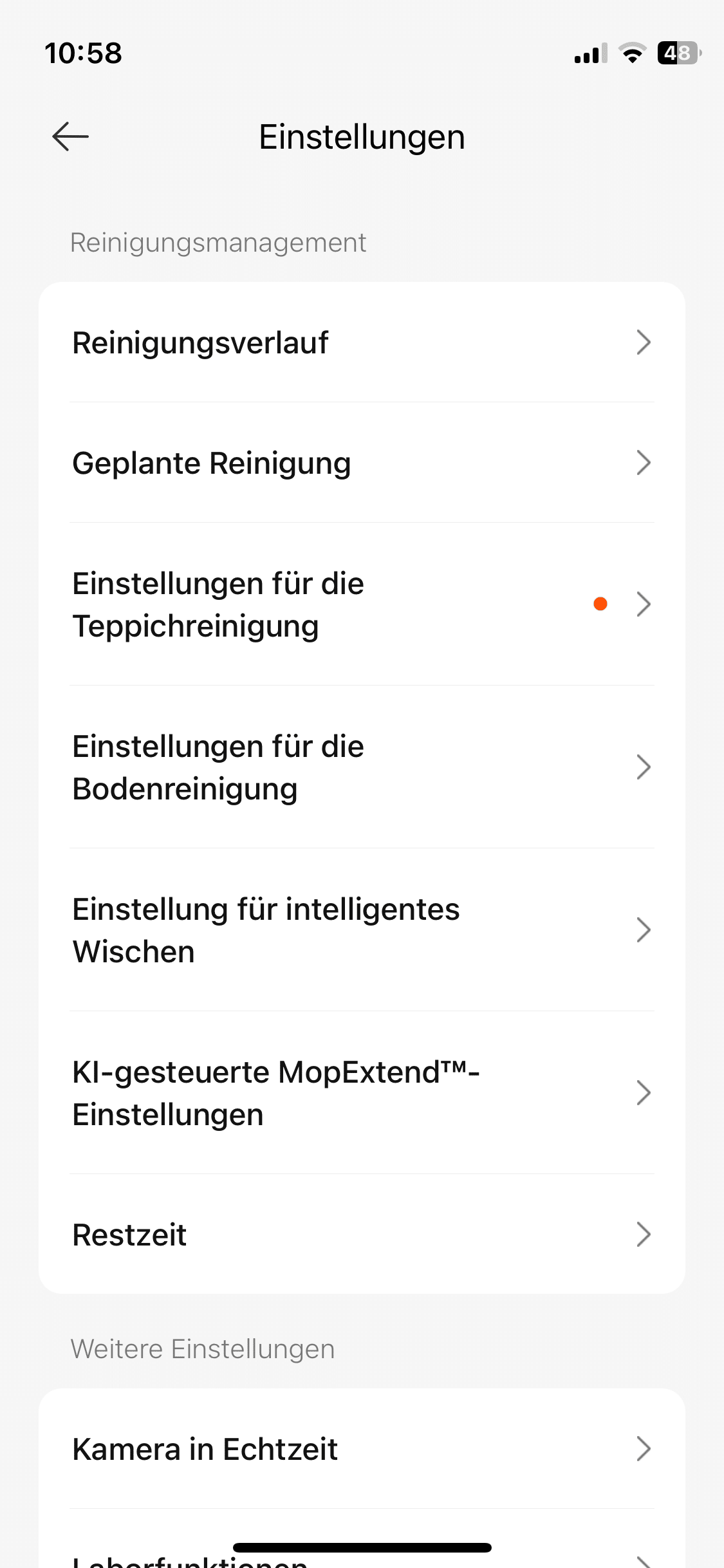Screen dimensions: 724x1568
Task: Tap chevron next to Kamera in Echtzeit
Action: [x=643, y=1449]
